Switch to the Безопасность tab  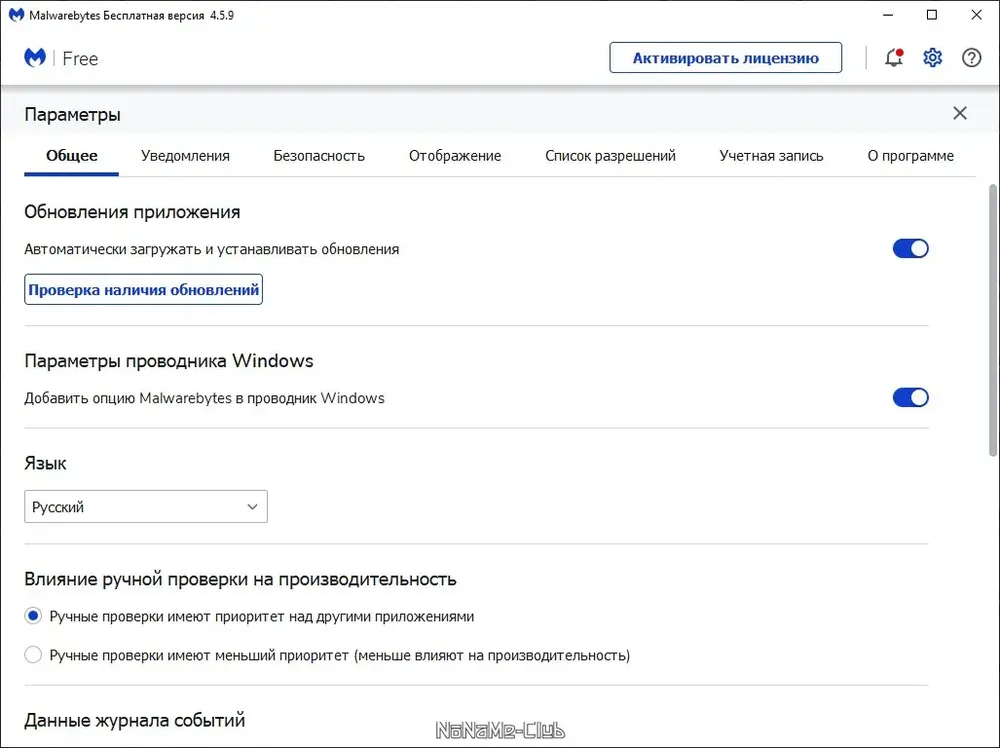319,156
